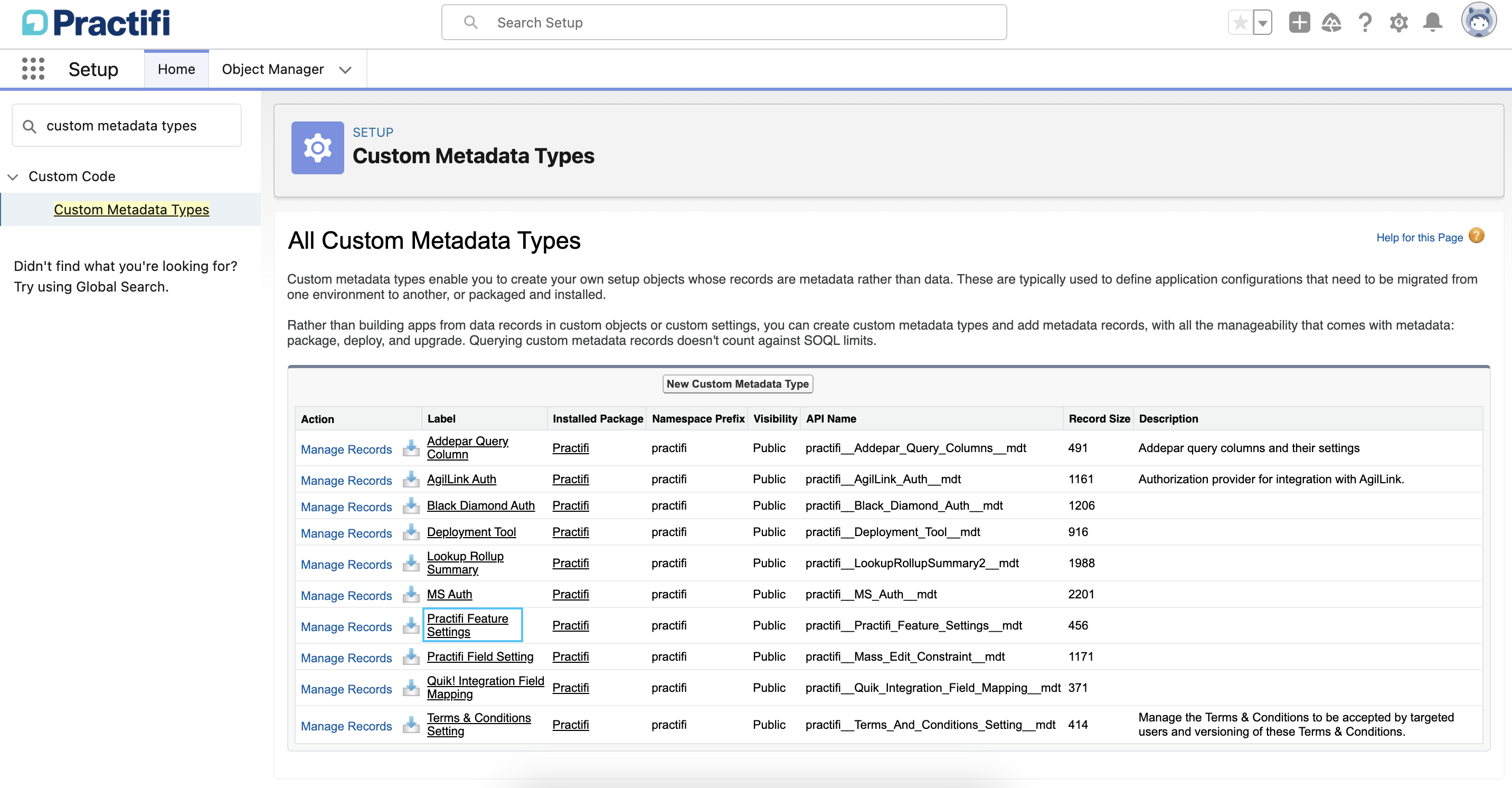This screenshot has height=788, width=1512.
Task: Open the MS Auth label link
Action: (449, 594)
